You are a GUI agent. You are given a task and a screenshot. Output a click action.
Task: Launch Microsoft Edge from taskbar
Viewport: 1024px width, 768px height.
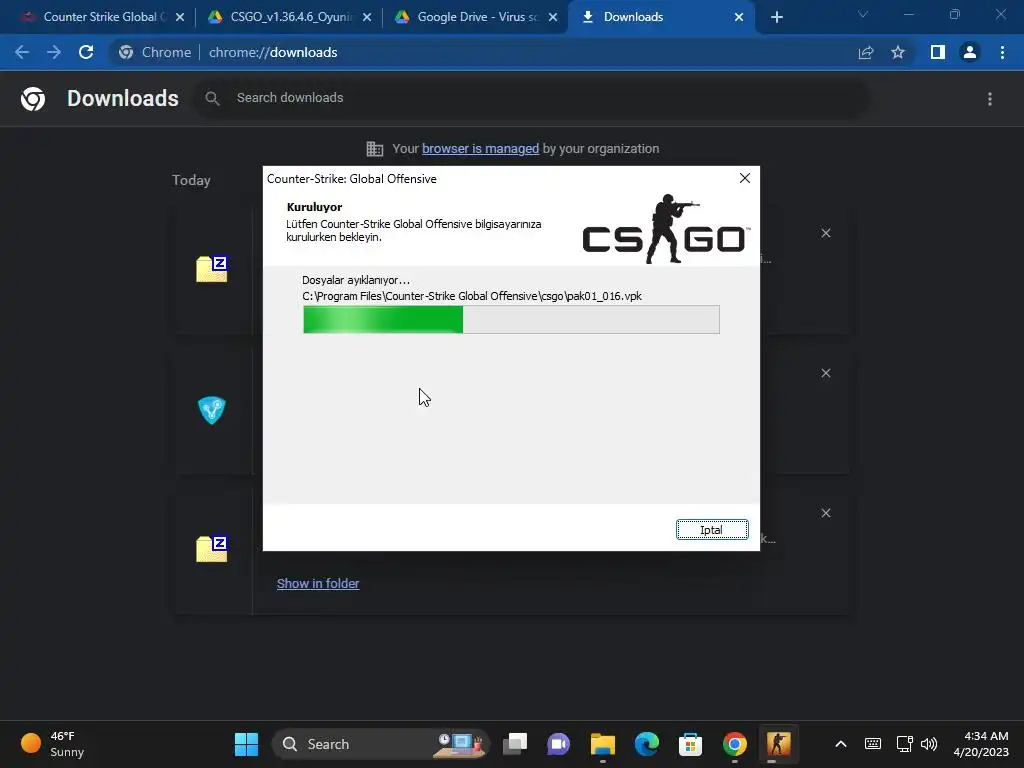click(647, 744)
